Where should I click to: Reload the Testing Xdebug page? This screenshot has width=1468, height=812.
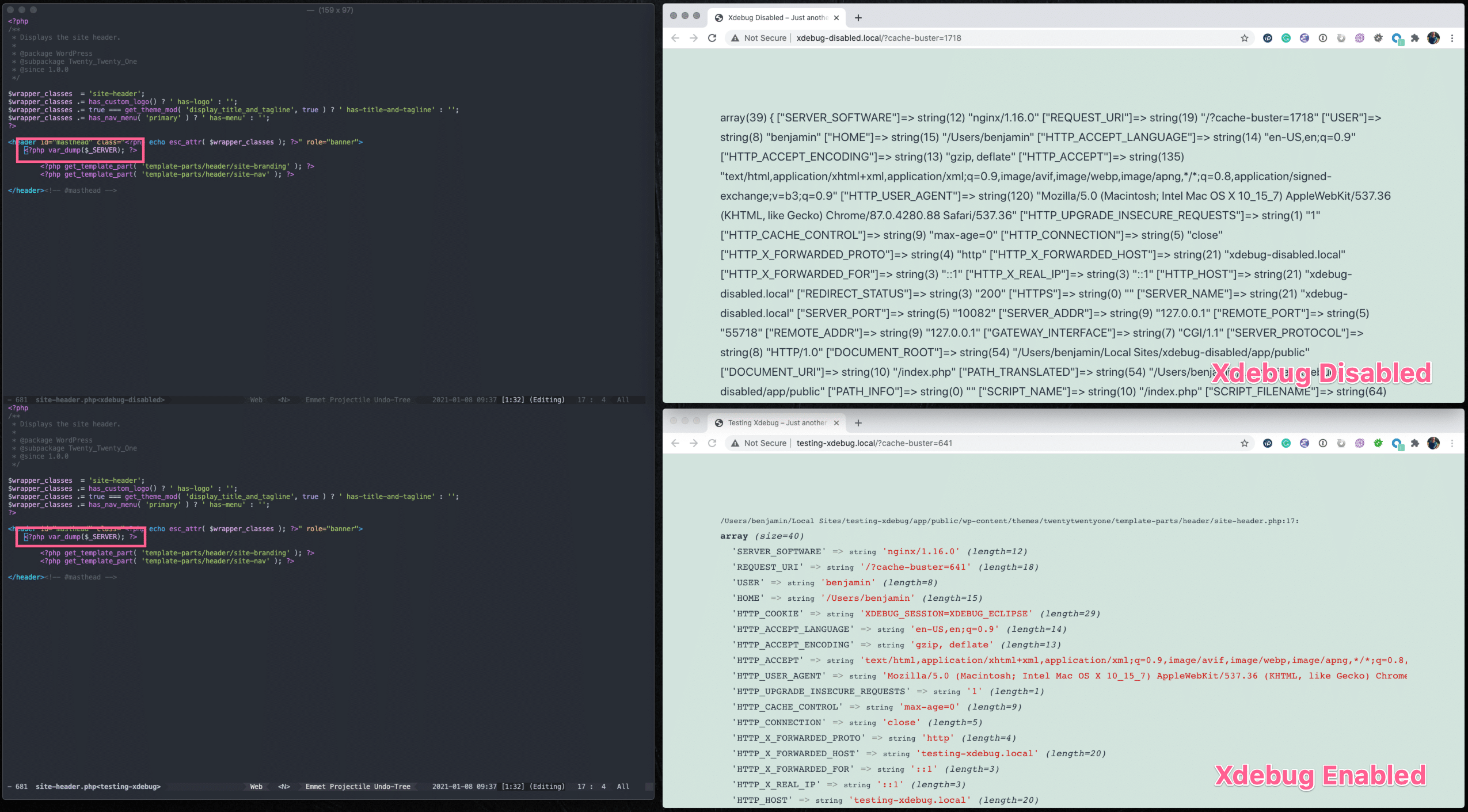coord(712,443)
